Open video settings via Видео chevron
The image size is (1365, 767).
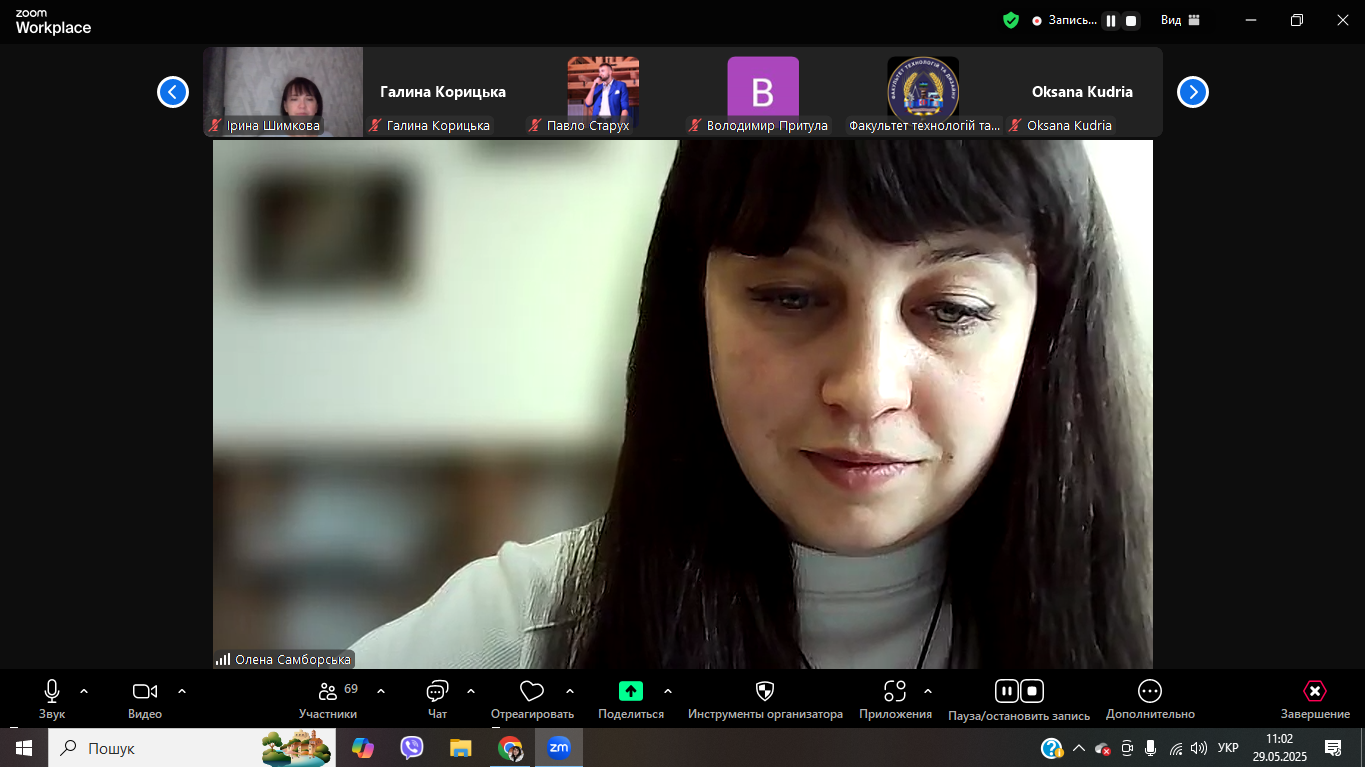pos(181,690)
